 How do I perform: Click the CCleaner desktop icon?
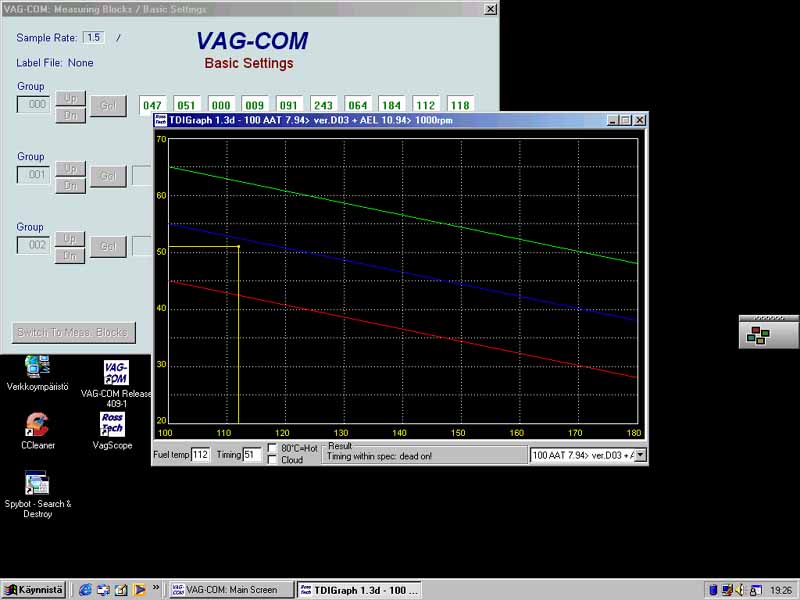[37, 424]
